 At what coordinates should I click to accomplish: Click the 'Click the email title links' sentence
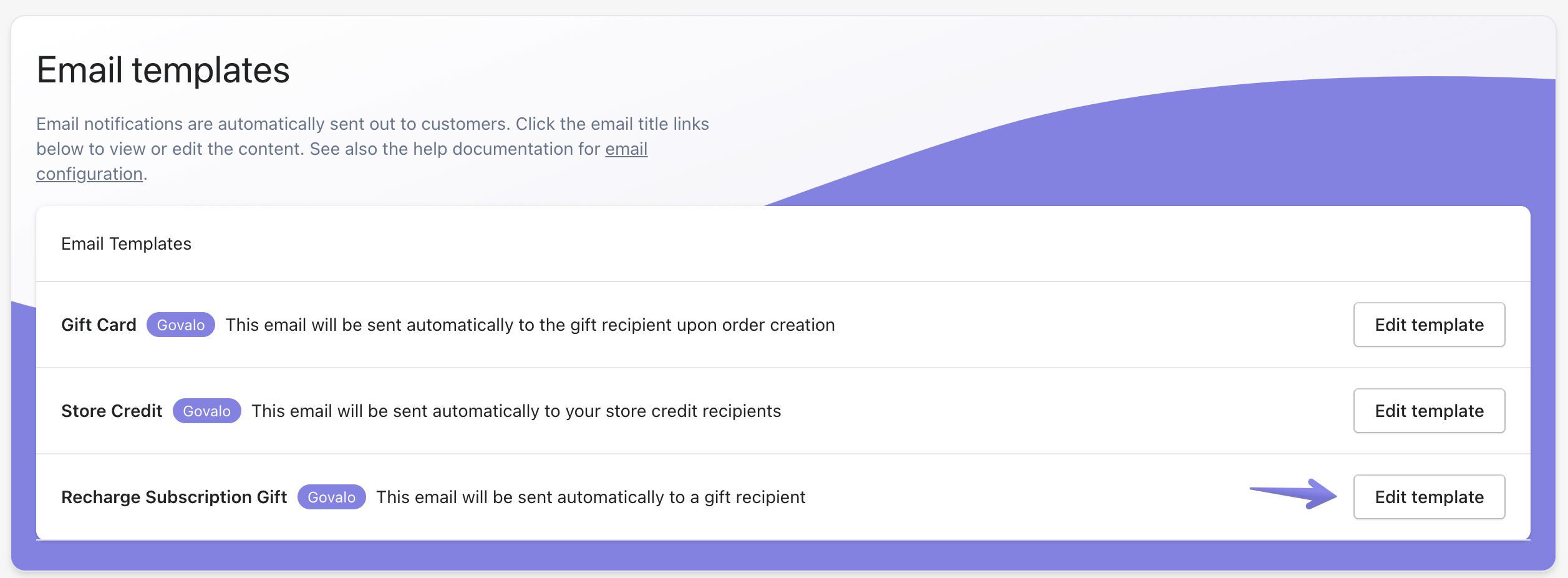612,124
